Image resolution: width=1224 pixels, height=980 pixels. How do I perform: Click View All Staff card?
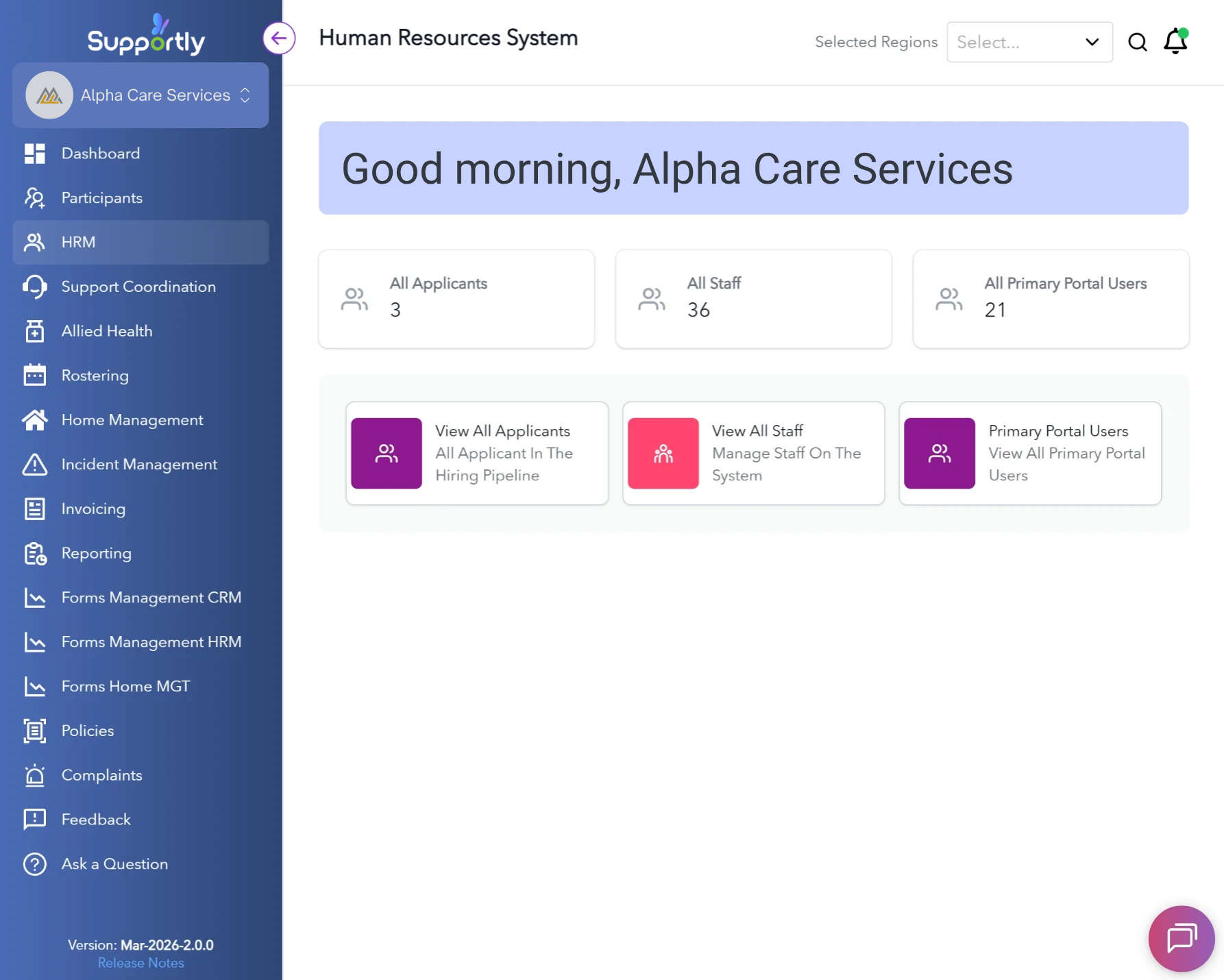tap(752, 453)
